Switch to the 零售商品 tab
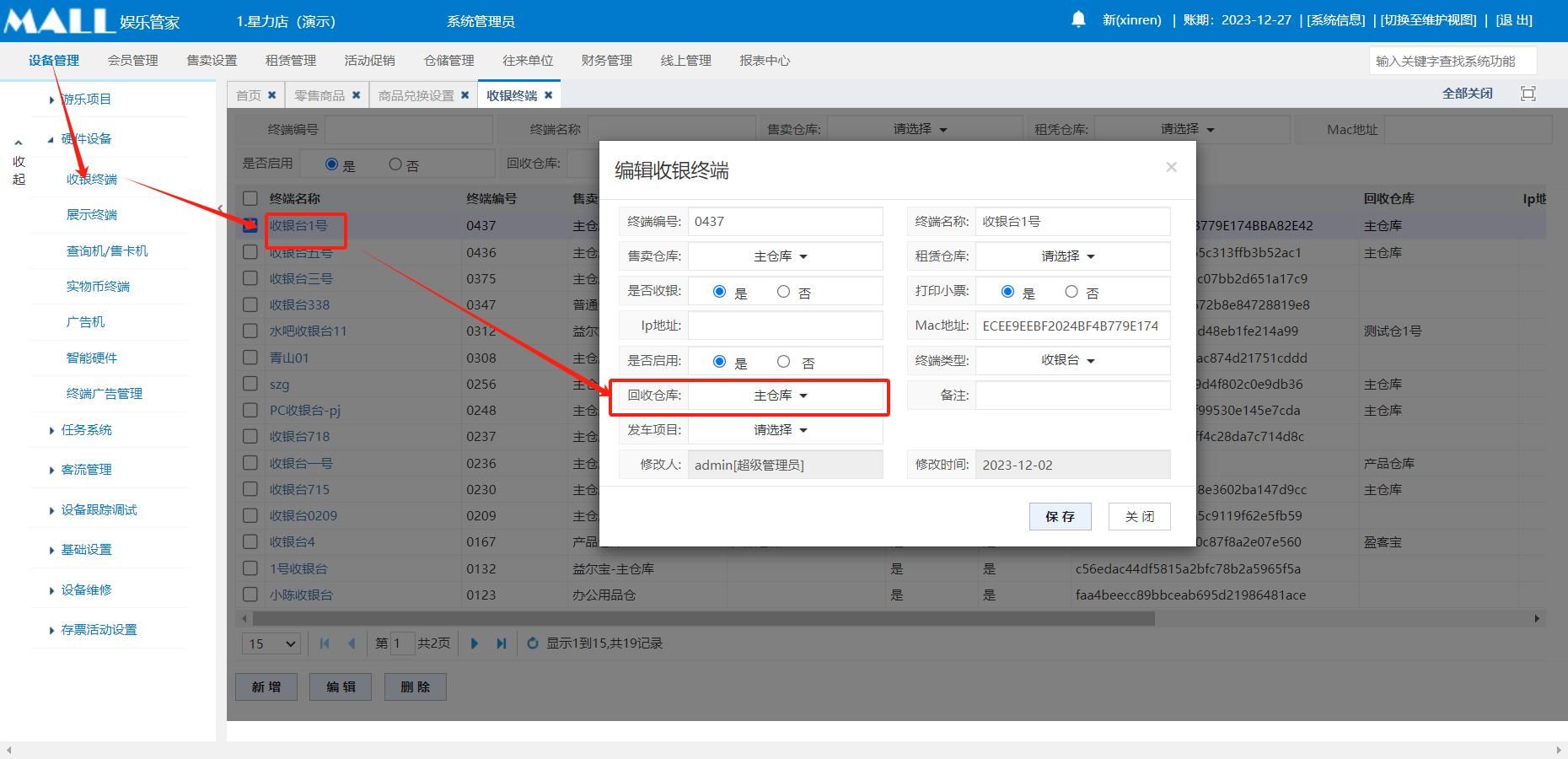Image resolution: width=1568 pixels, height=759 pixels. [320, 95]
